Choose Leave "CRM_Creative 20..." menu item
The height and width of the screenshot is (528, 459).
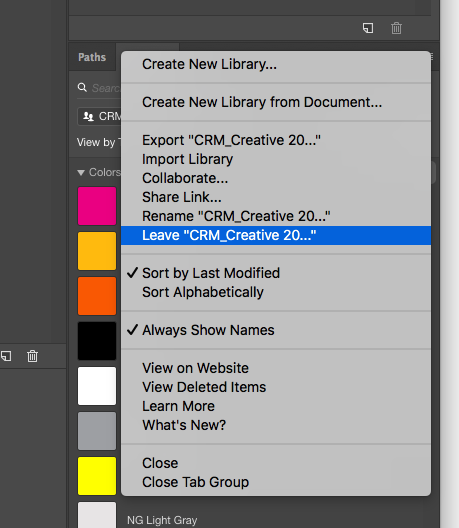coord(276,235)
